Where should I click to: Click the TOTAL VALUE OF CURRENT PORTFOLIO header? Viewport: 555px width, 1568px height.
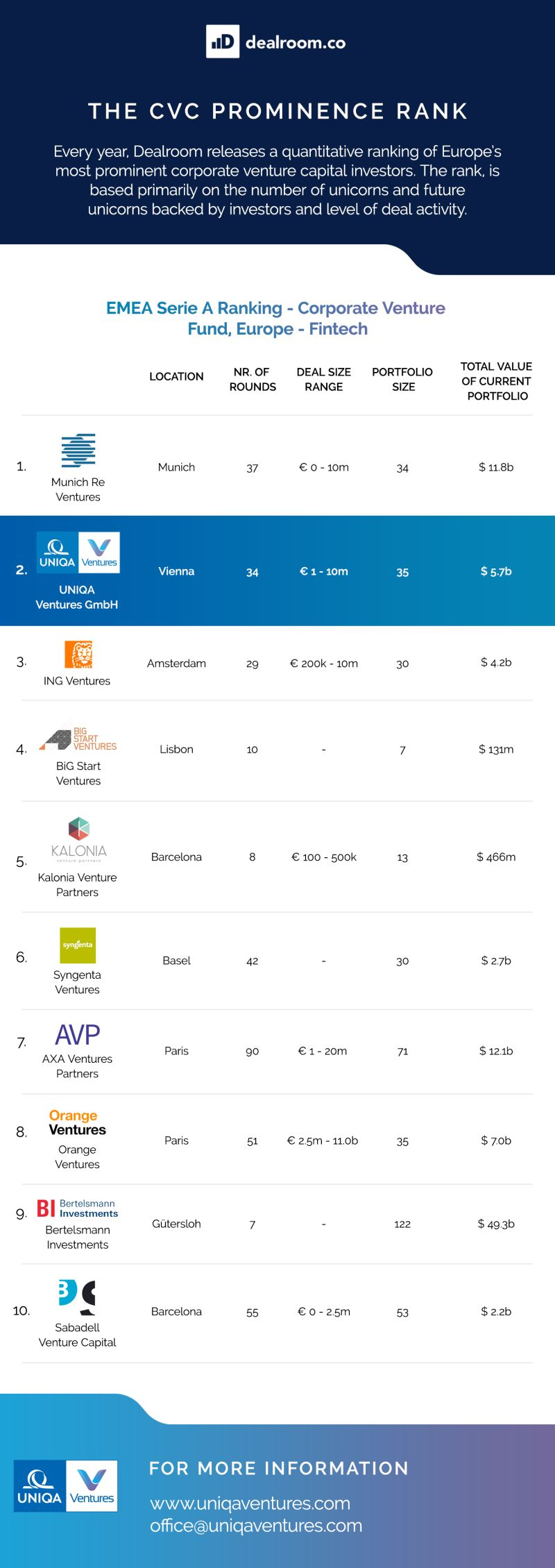[497, 381]
